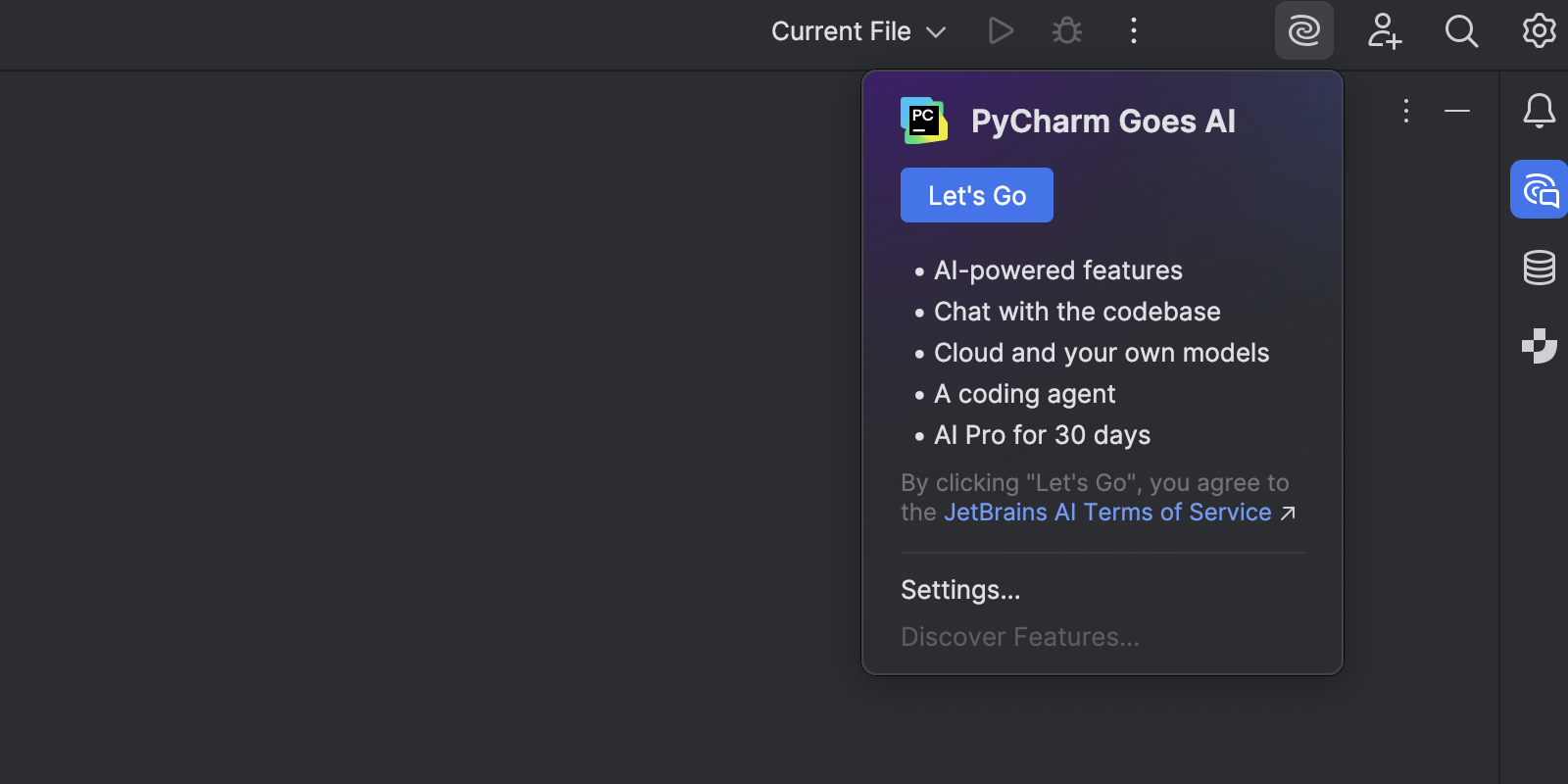The height and width of the screenshot is (784, 1568).
Task: Select Settings... in the AI popup
Action: (x=960, y=590)
